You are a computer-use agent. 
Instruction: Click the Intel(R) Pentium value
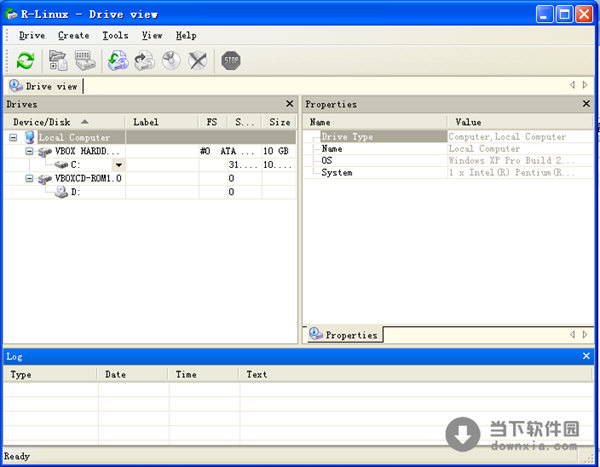click(x=511, y=173)
